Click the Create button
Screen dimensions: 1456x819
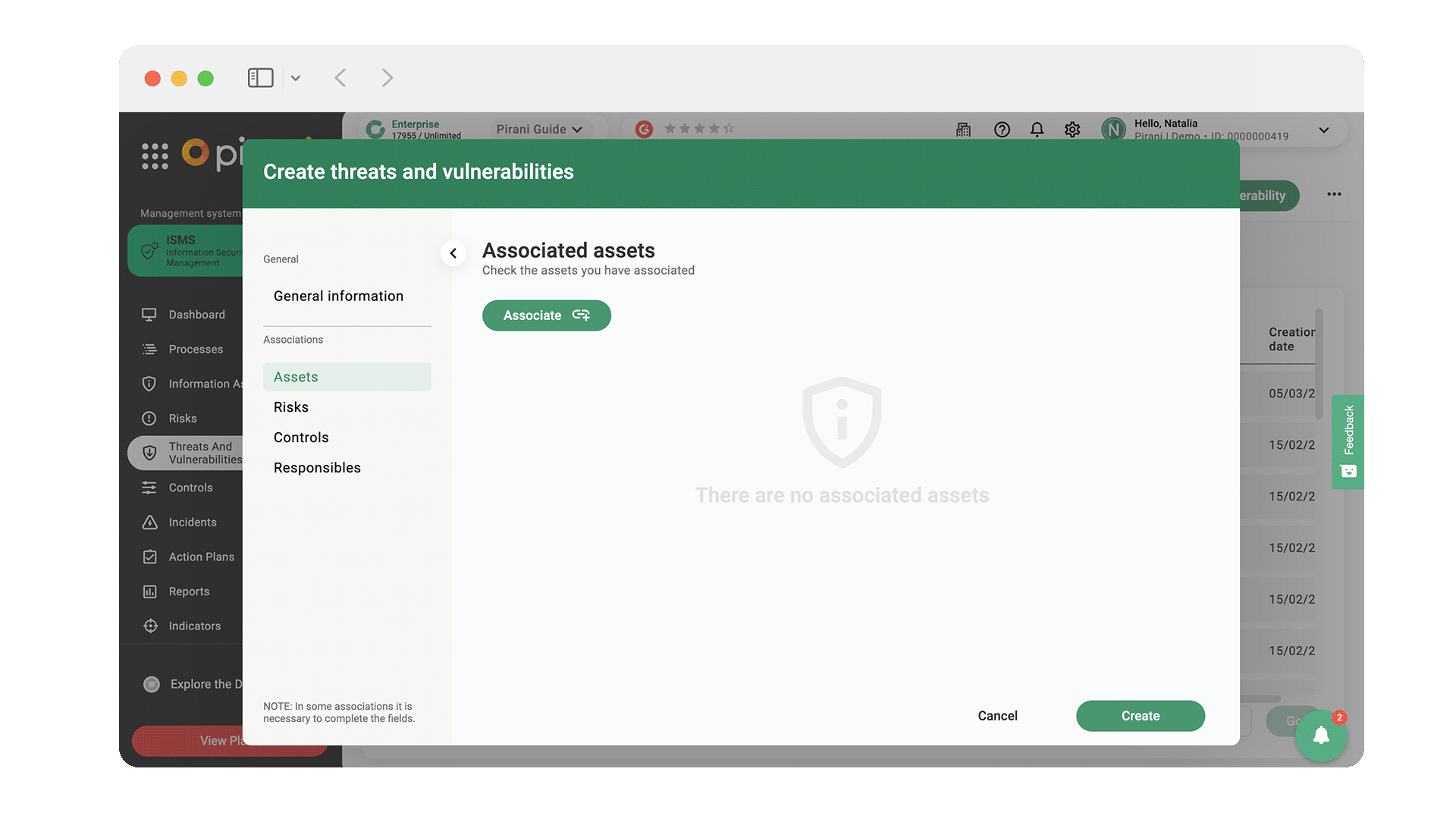tap(1140, 716)
